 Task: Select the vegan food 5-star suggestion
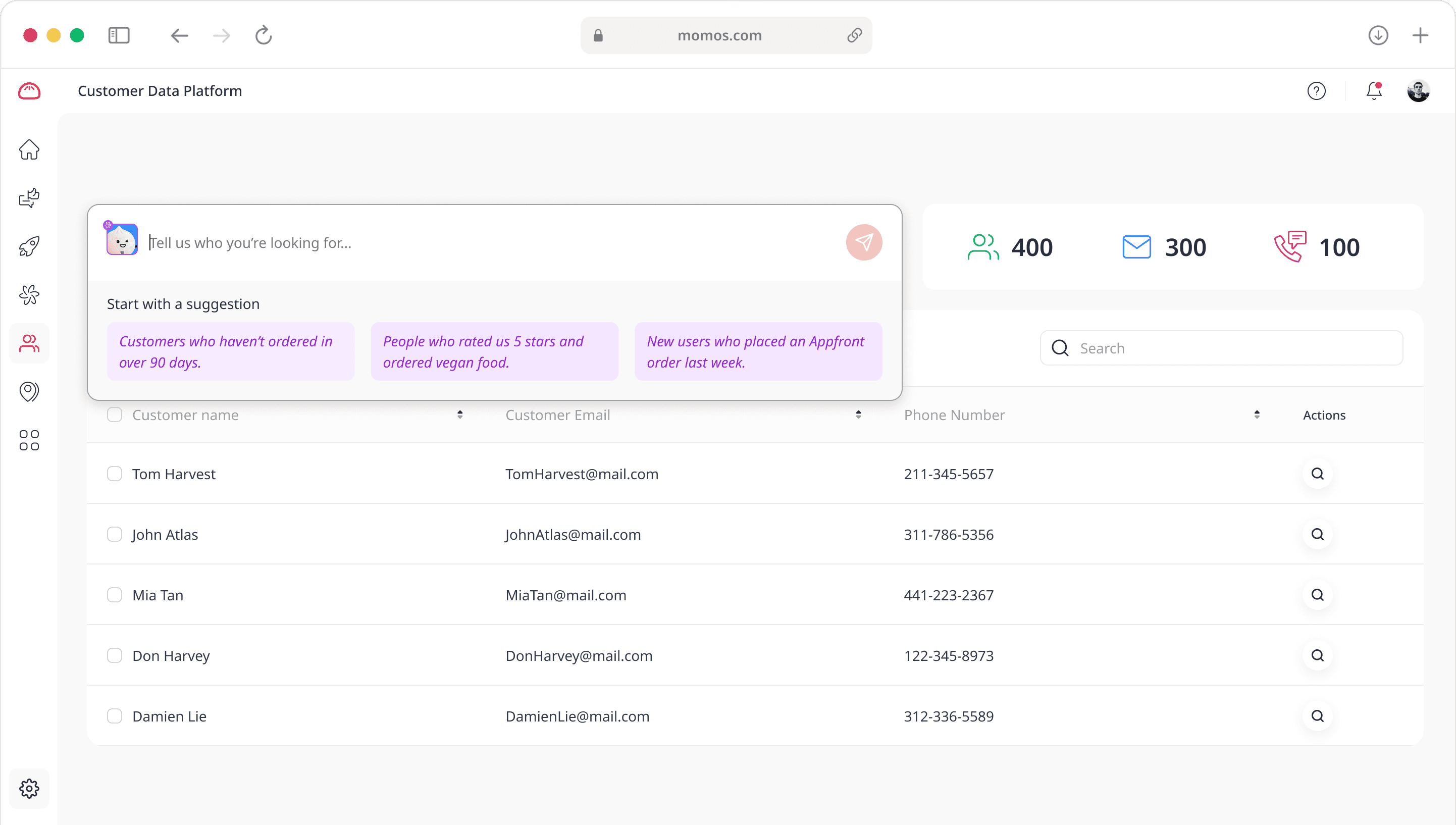pyautogui.click(x=494, y=351)
